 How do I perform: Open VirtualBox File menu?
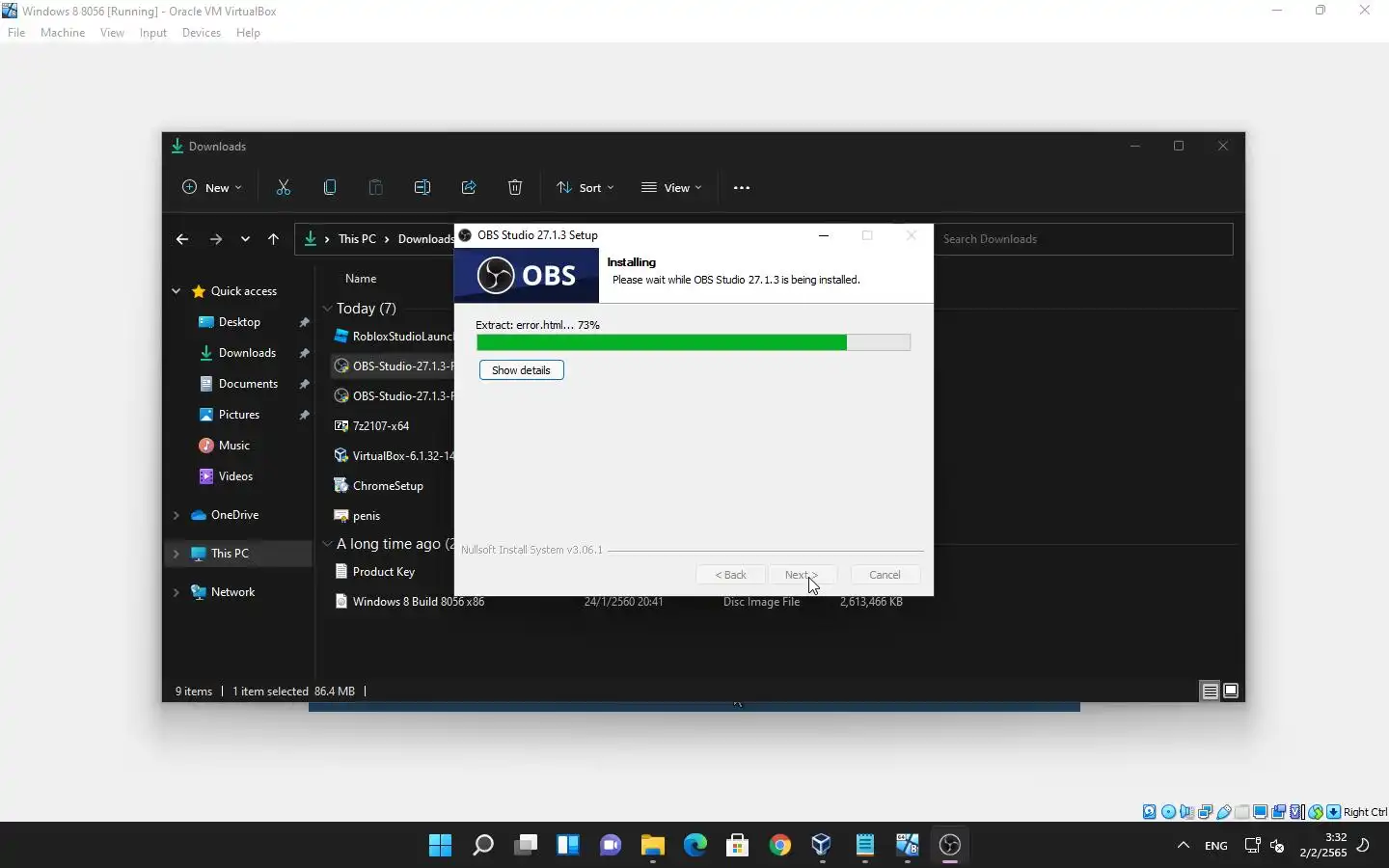coord(16,33)
